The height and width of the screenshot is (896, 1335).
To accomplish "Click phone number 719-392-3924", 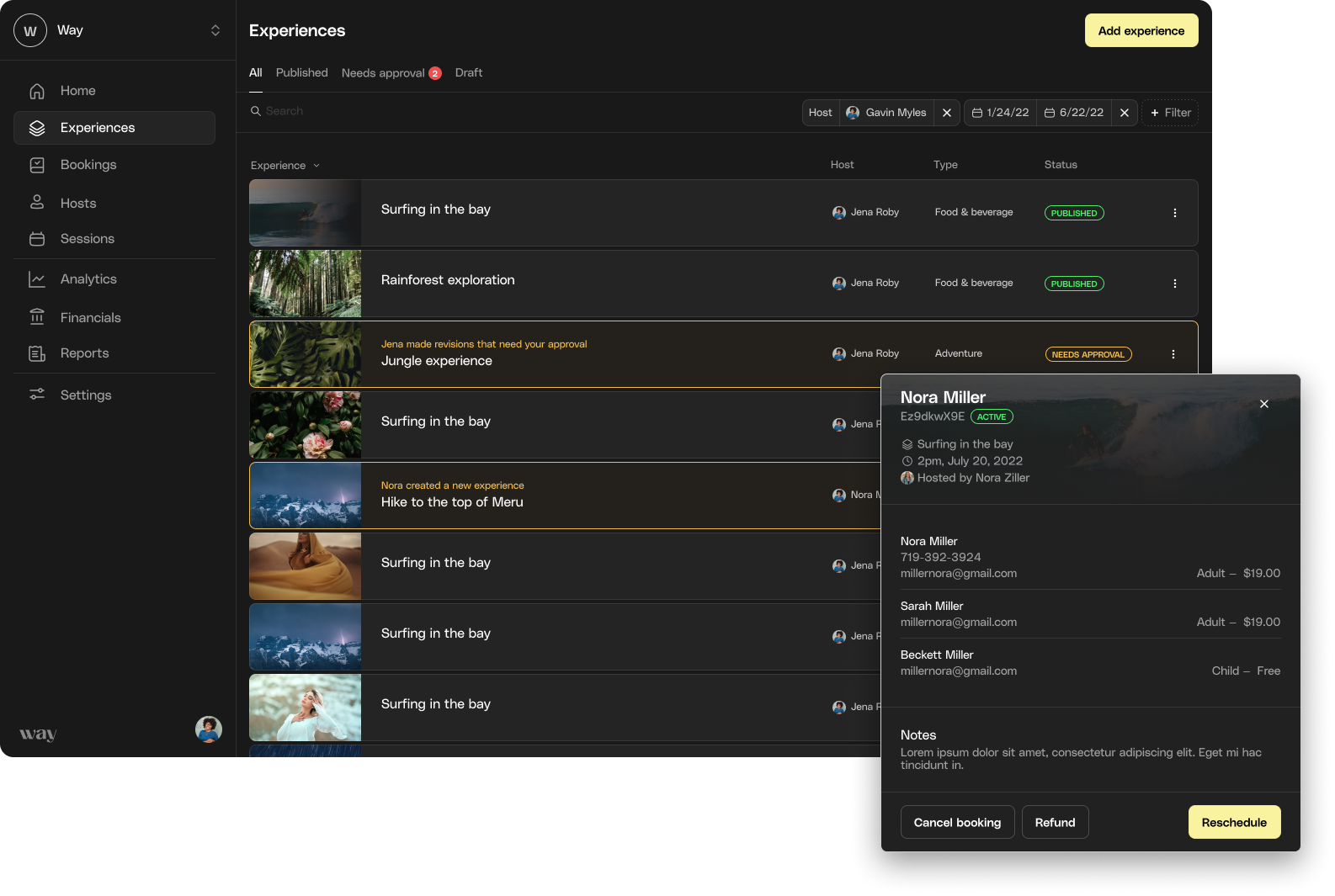I will pos(941,557).
